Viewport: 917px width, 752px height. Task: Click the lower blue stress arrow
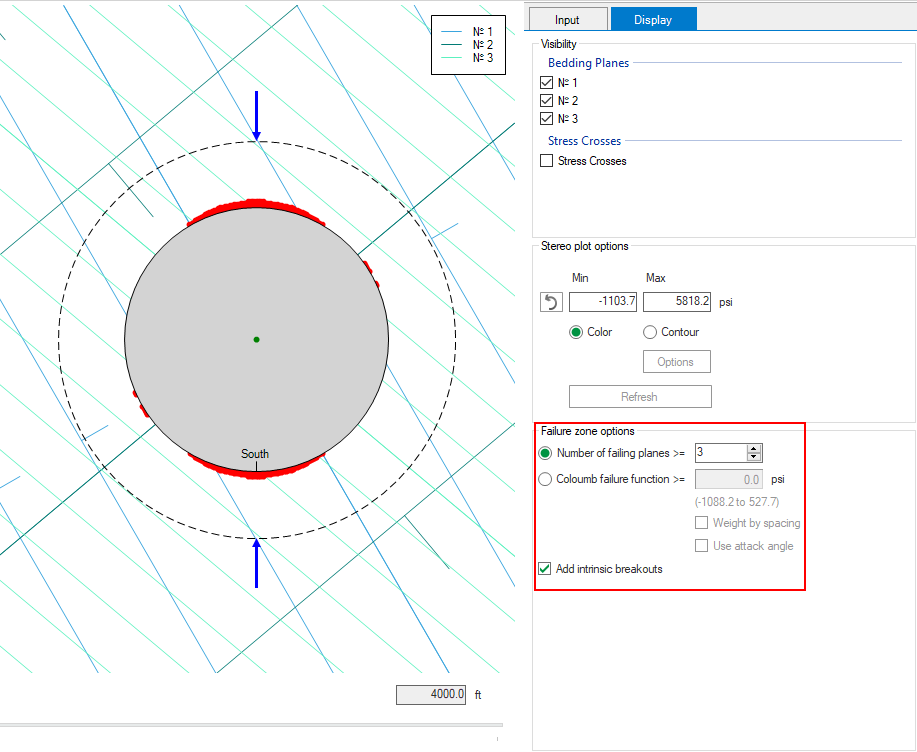click(256, 563)
